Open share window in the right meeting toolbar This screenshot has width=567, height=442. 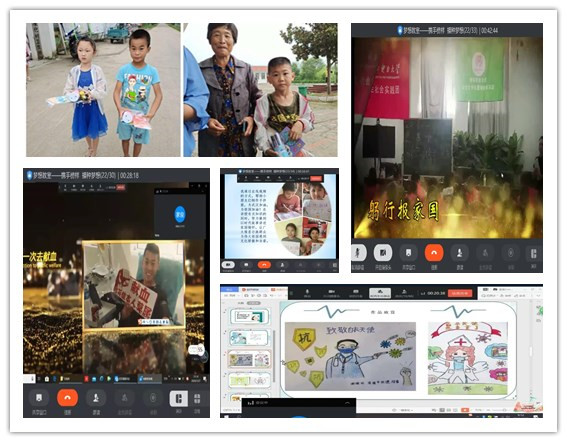409,253
